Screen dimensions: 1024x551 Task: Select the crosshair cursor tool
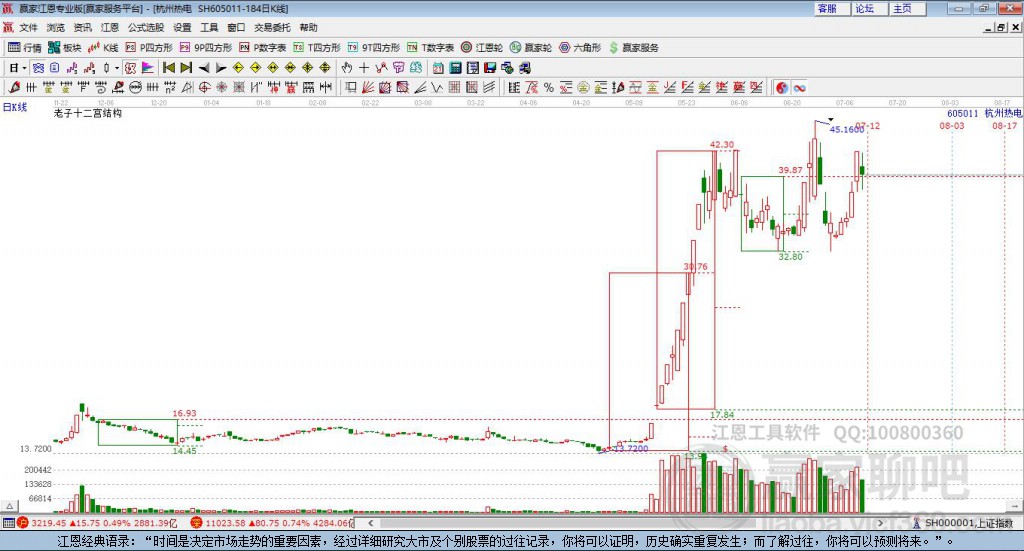pos(364,68)
